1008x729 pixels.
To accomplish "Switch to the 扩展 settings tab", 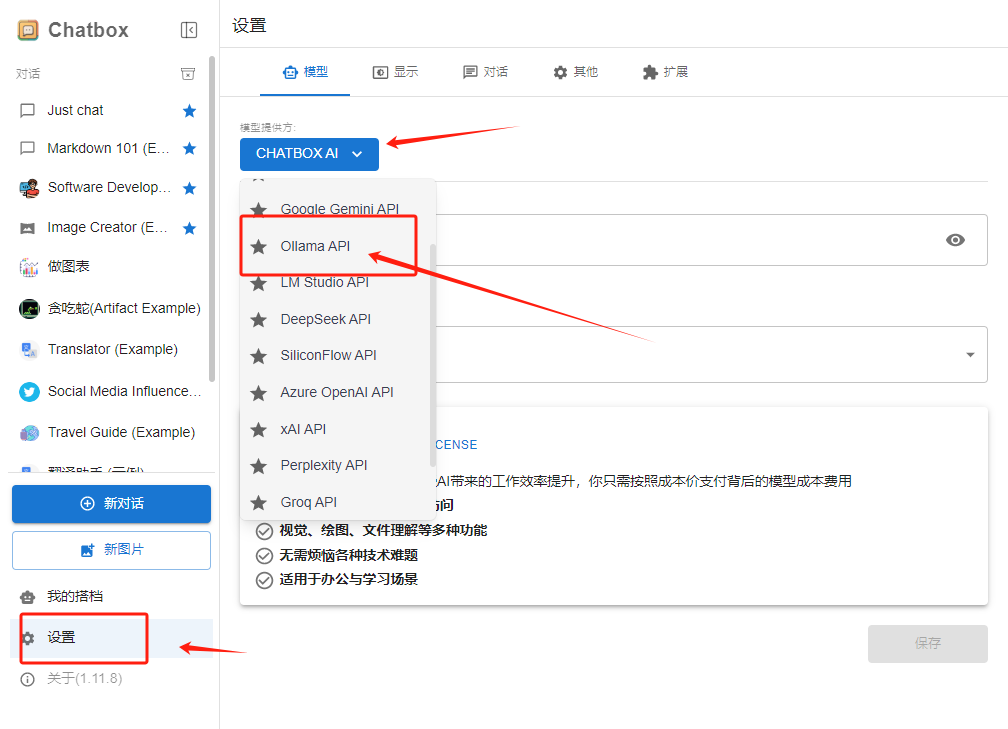I will [x=665, y=72].
